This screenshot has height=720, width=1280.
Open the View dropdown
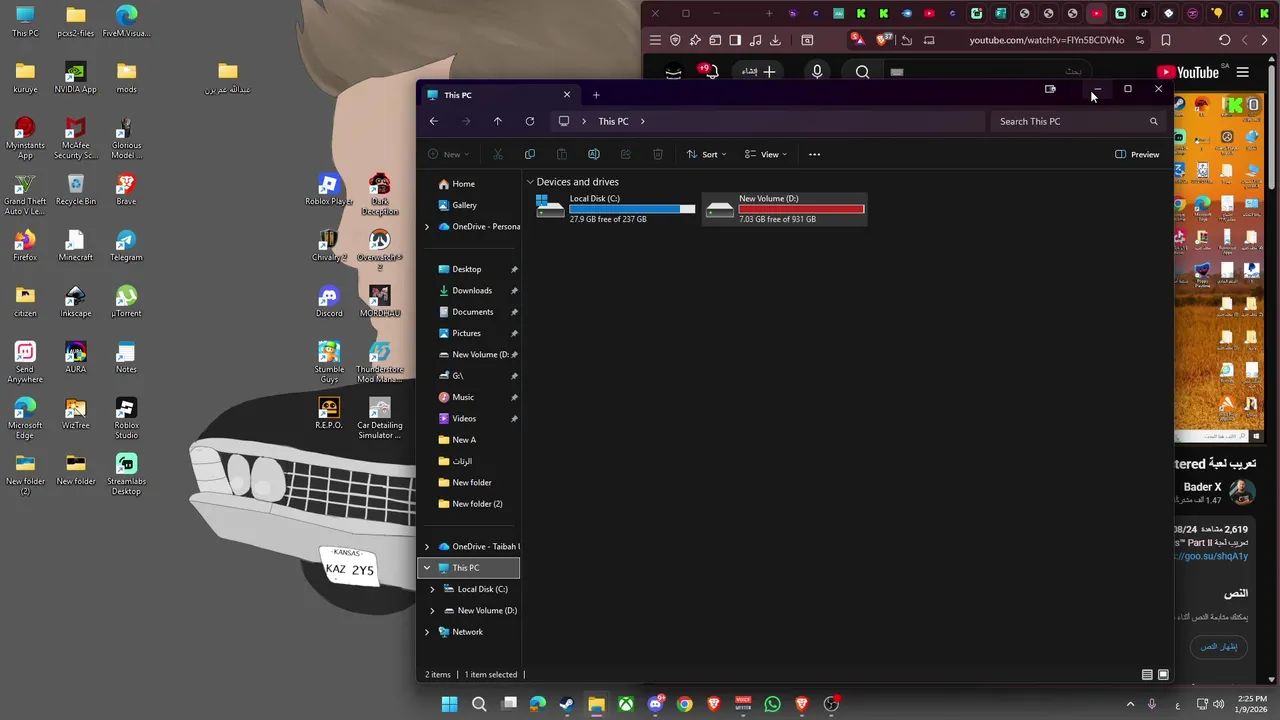point(766,154)
